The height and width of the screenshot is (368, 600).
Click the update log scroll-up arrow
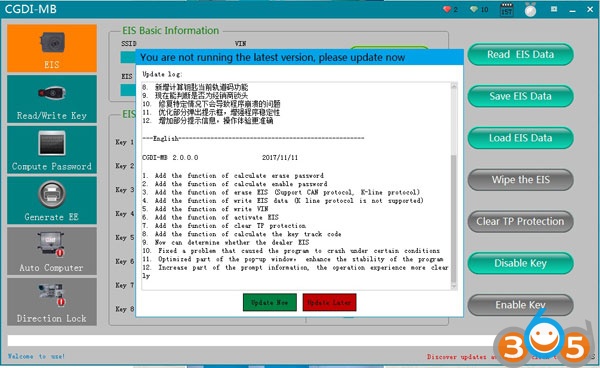(x=454, y=86)
